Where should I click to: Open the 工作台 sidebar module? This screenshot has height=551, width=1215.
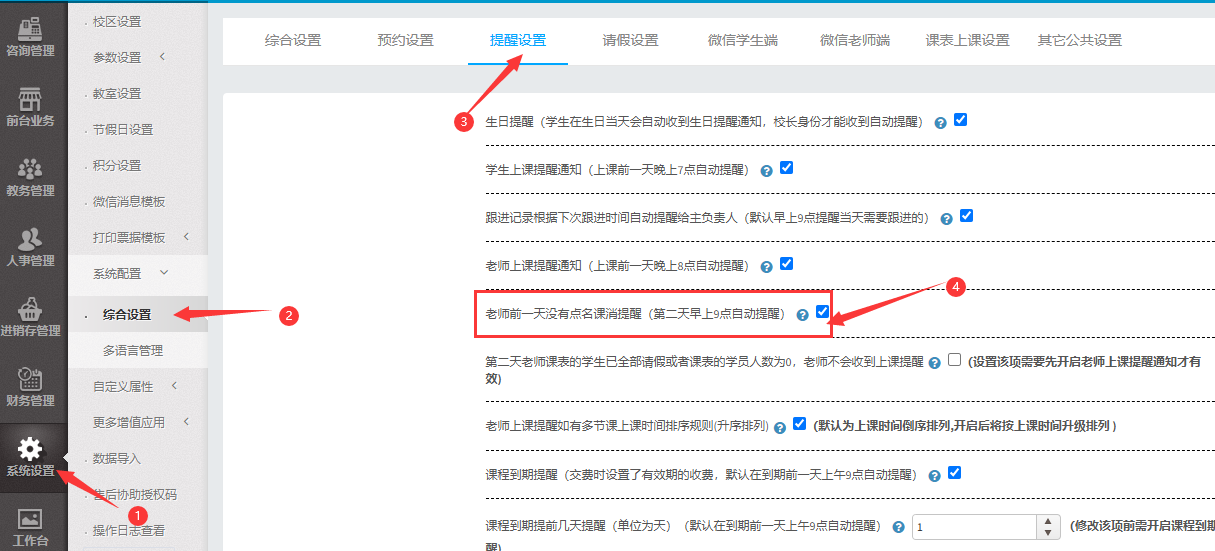pyautogui.click(x=30, y=527)
